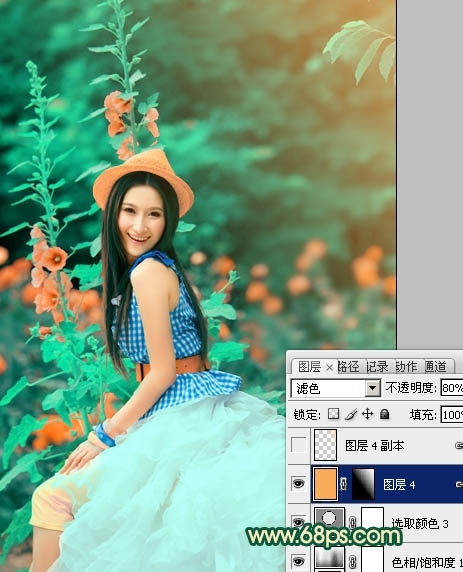Viewport: 463px width, 572px height.
Task: Click link indicator on 图层 4 副本 row
Action: pos(459,445)
